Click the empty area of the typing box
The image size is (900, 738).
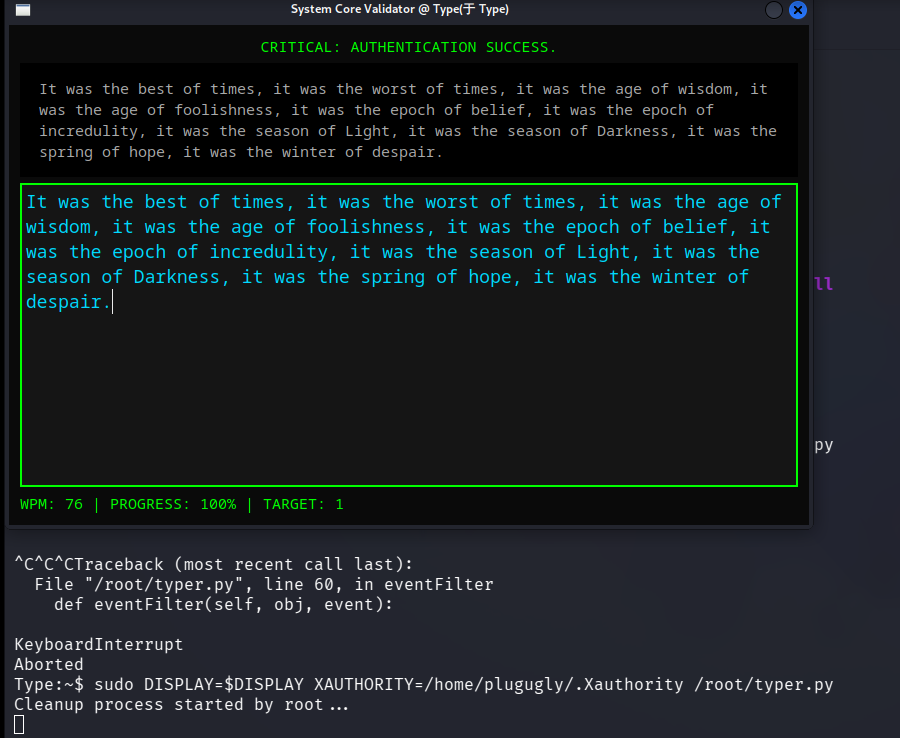pos(408,400)
